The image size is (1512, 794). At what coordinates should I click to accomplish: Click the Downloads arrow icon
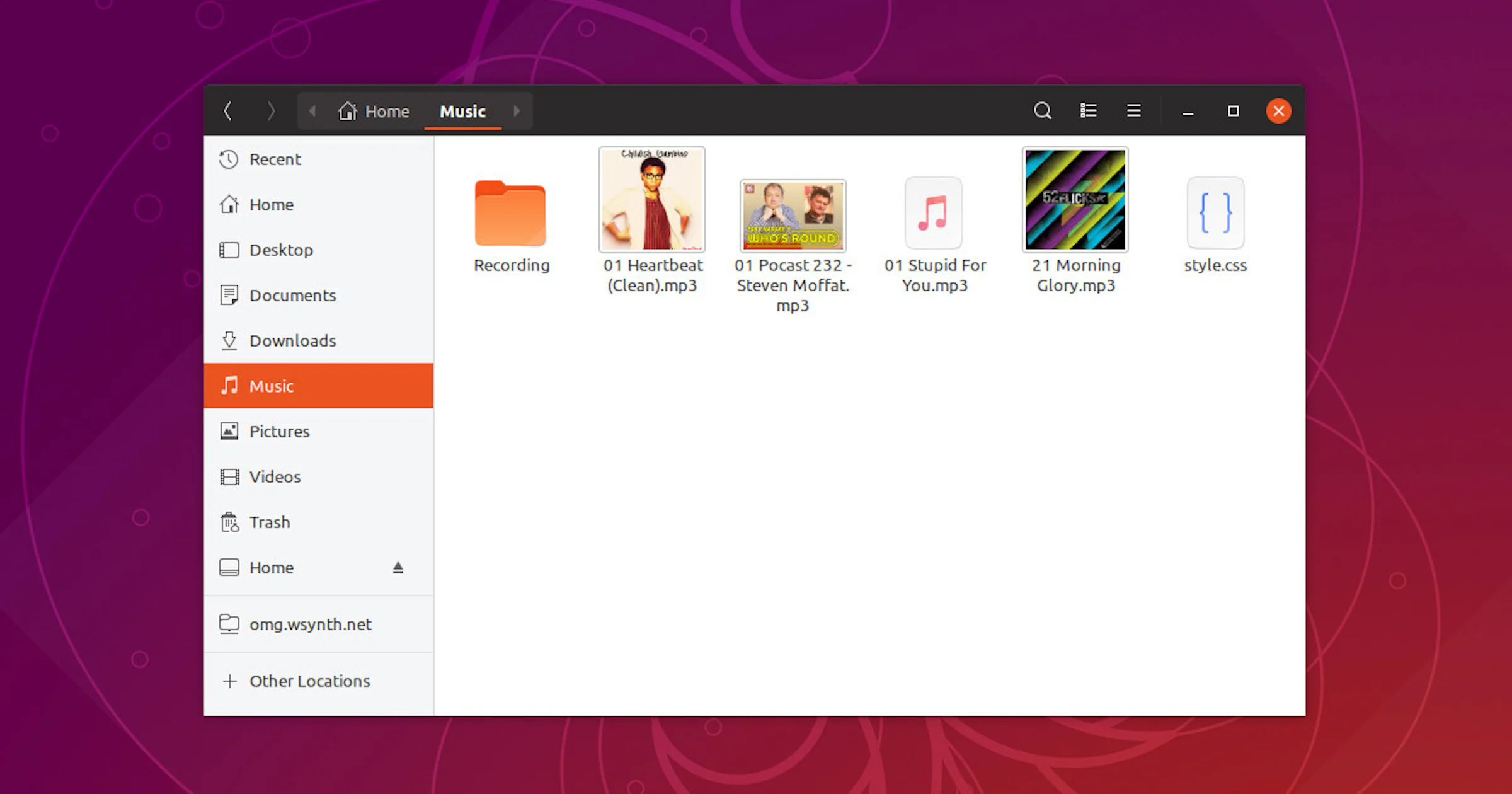[229, 341]
